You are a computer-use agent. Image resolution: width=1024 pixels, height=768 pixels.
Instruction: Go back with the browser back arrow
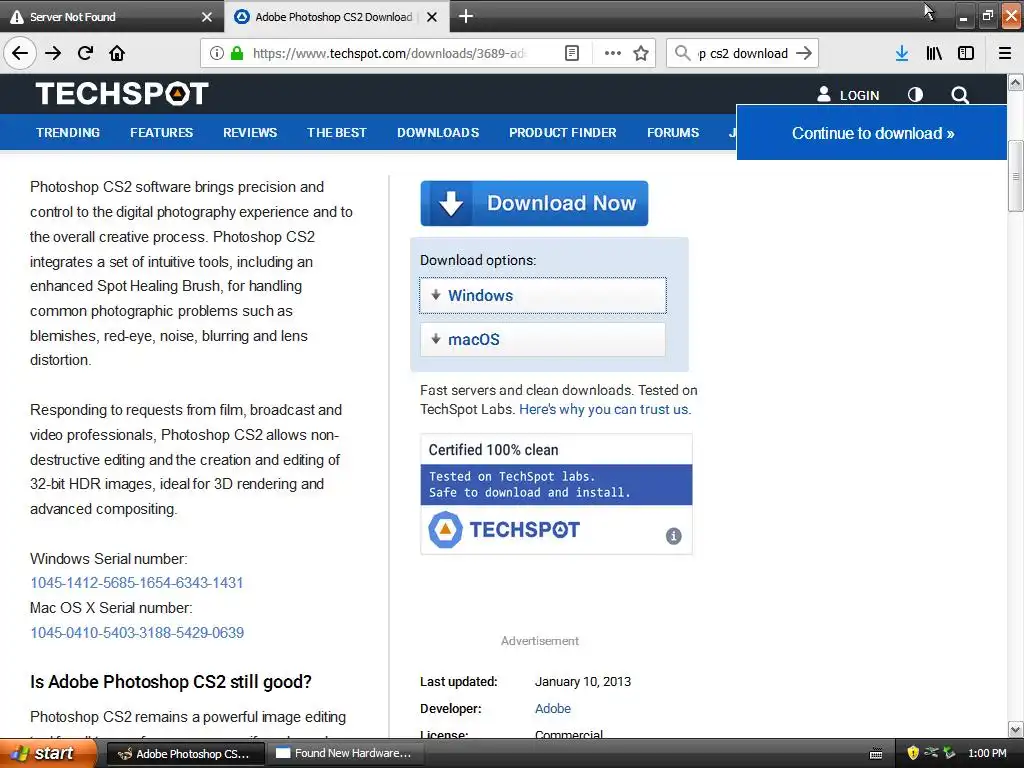[x=20, y=54]
